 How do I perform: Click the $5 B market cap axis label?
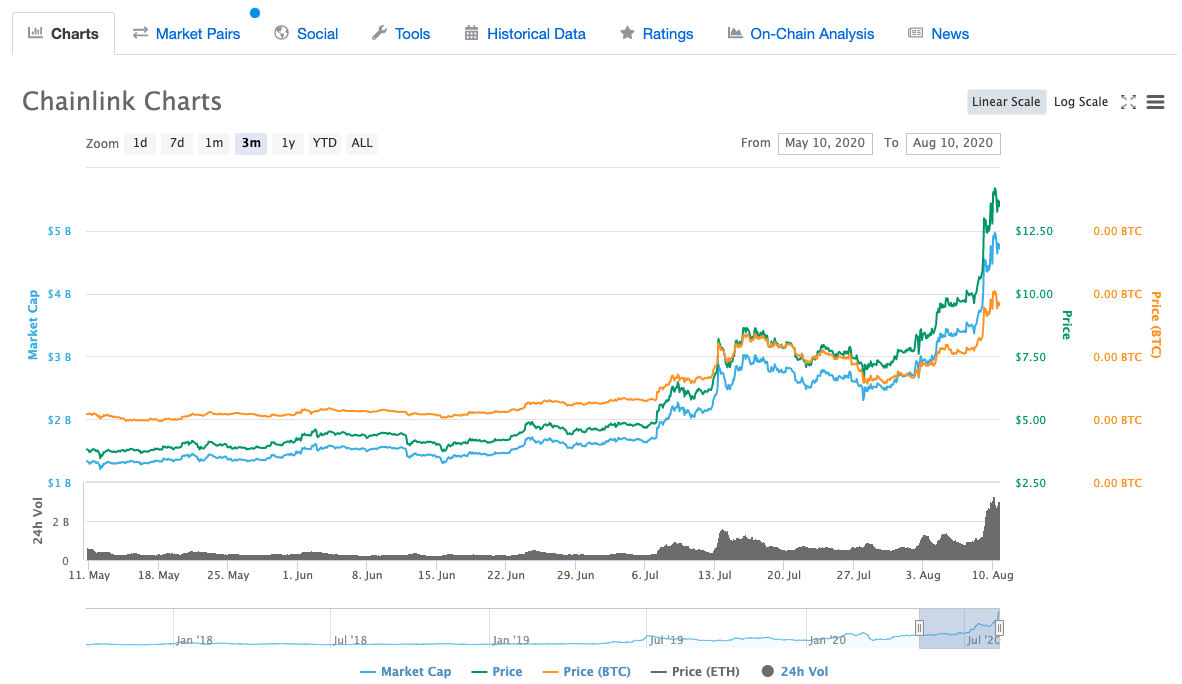coord(60,231)
